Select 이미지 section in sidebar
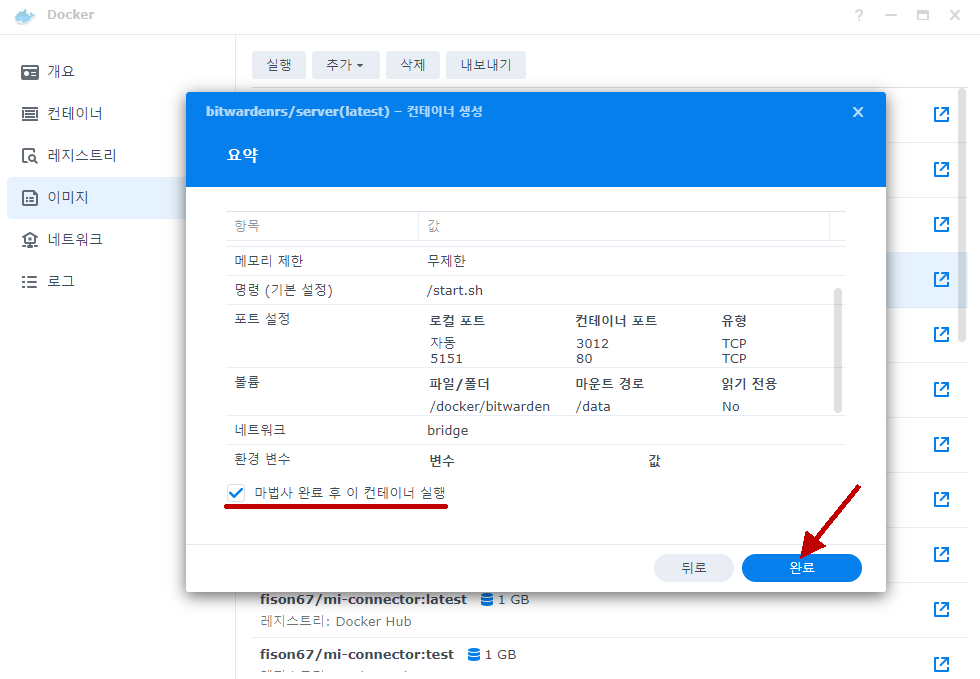The width and height of the screenshot is (980, 679). coord(96,198)
